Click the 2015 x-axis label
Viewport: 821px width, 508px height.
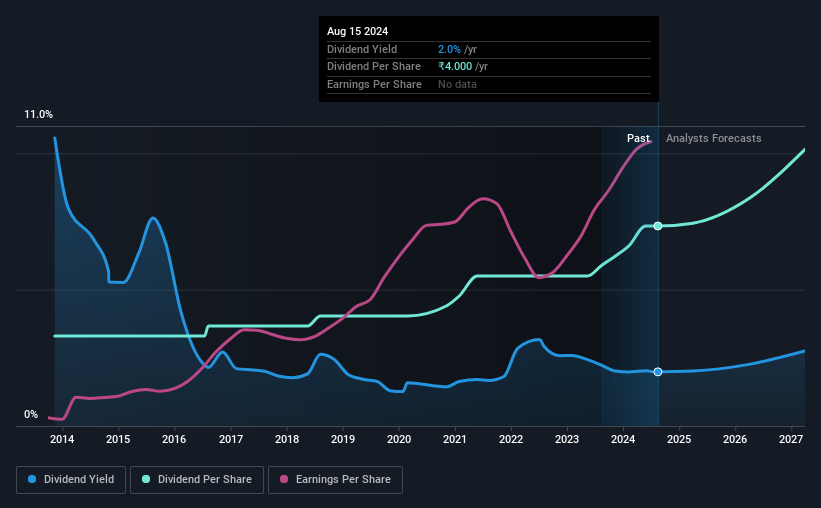tap(118, 439)
